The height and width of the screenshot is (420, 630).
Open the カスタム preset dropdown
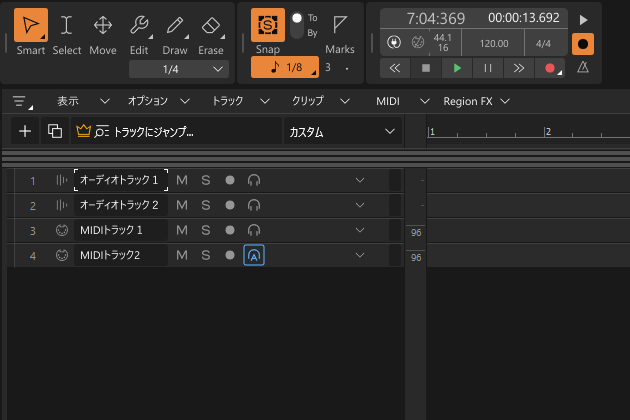(342, 131)
